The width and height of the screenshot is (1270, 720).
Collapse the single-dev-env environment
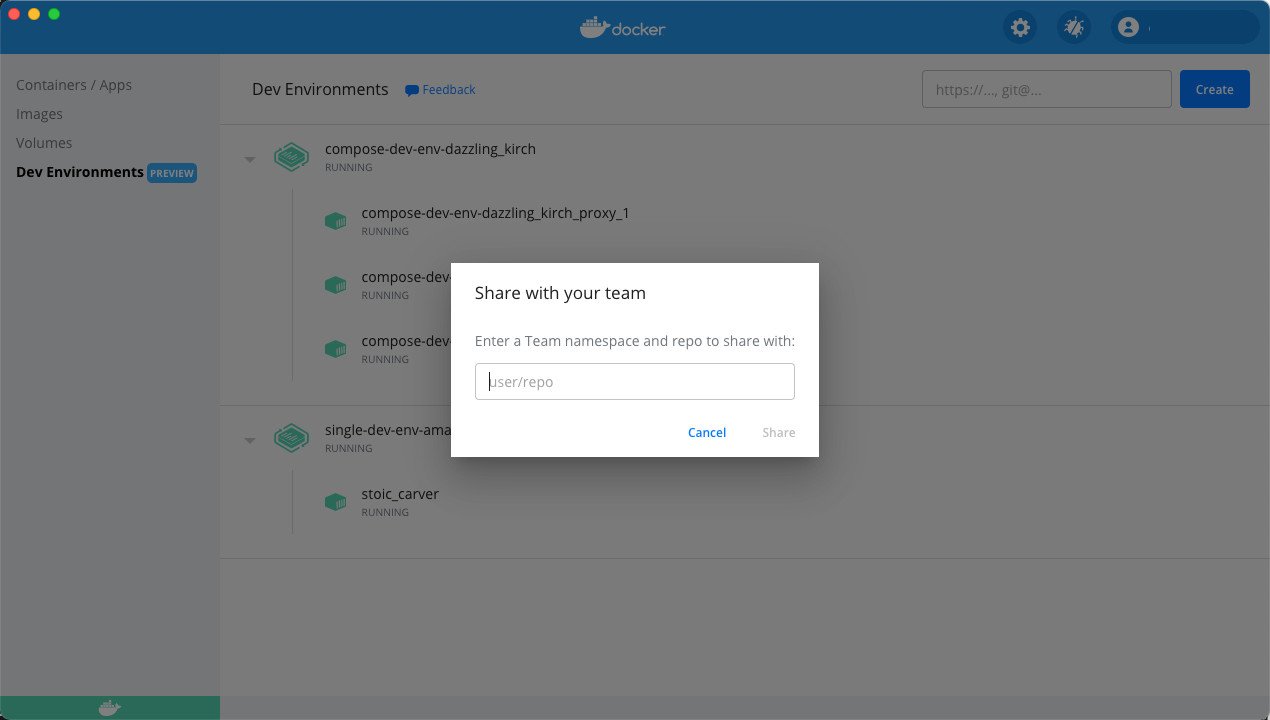pyautogui.click(x=250, y=440)
